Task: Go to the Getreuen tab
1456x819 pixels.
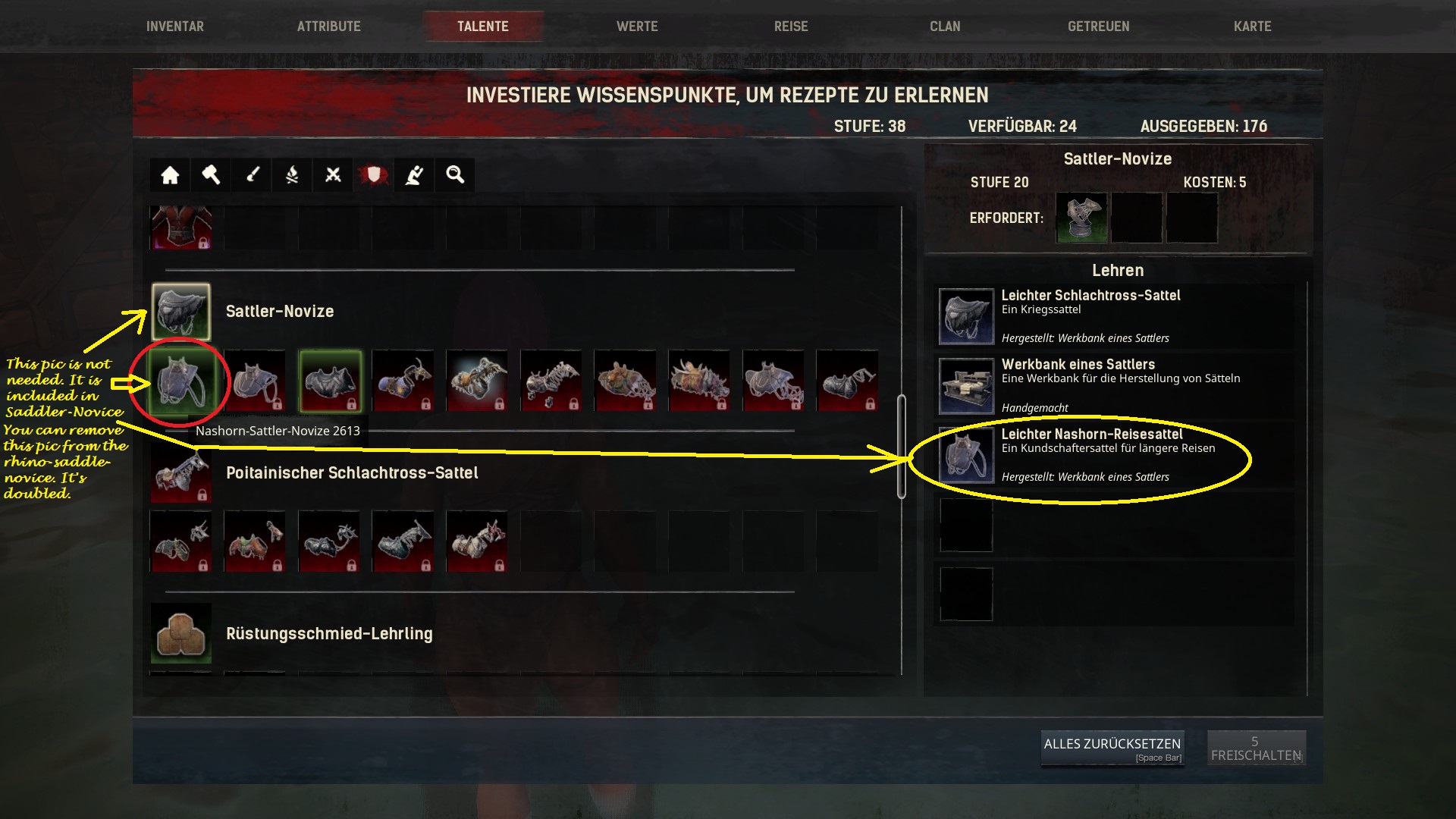Action: click(1099, 27)
